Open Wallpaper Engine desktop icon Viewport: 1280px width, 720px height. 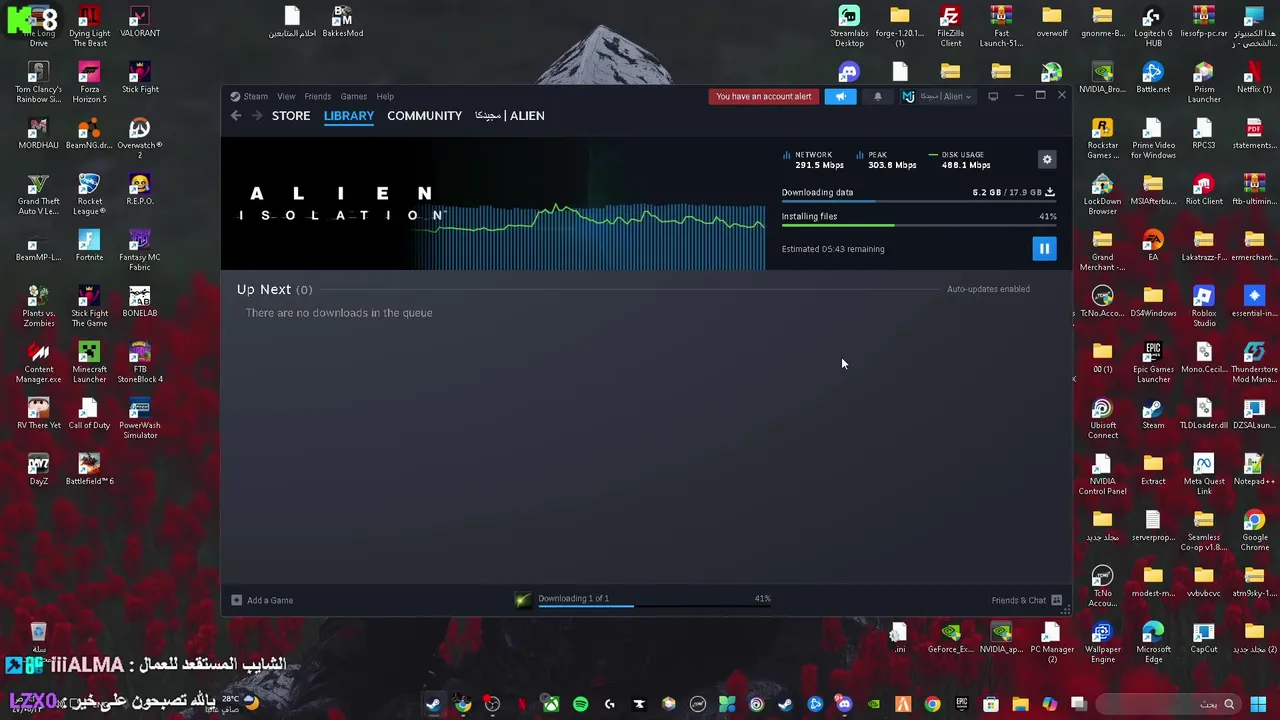click(x=1102, y=642)
